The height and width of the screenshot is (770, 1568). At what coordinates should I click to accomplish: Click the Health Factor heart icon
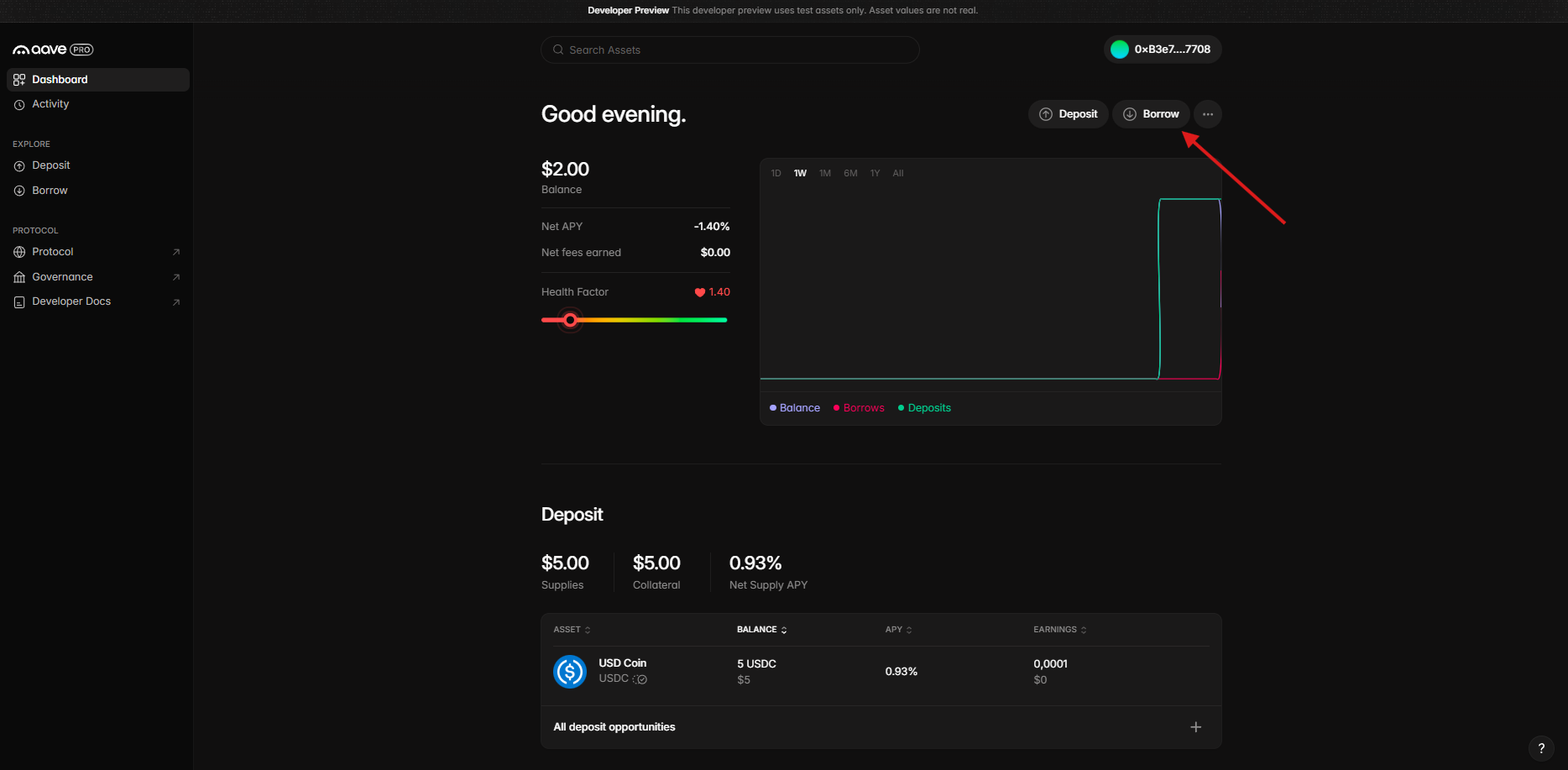click(699, 292)
